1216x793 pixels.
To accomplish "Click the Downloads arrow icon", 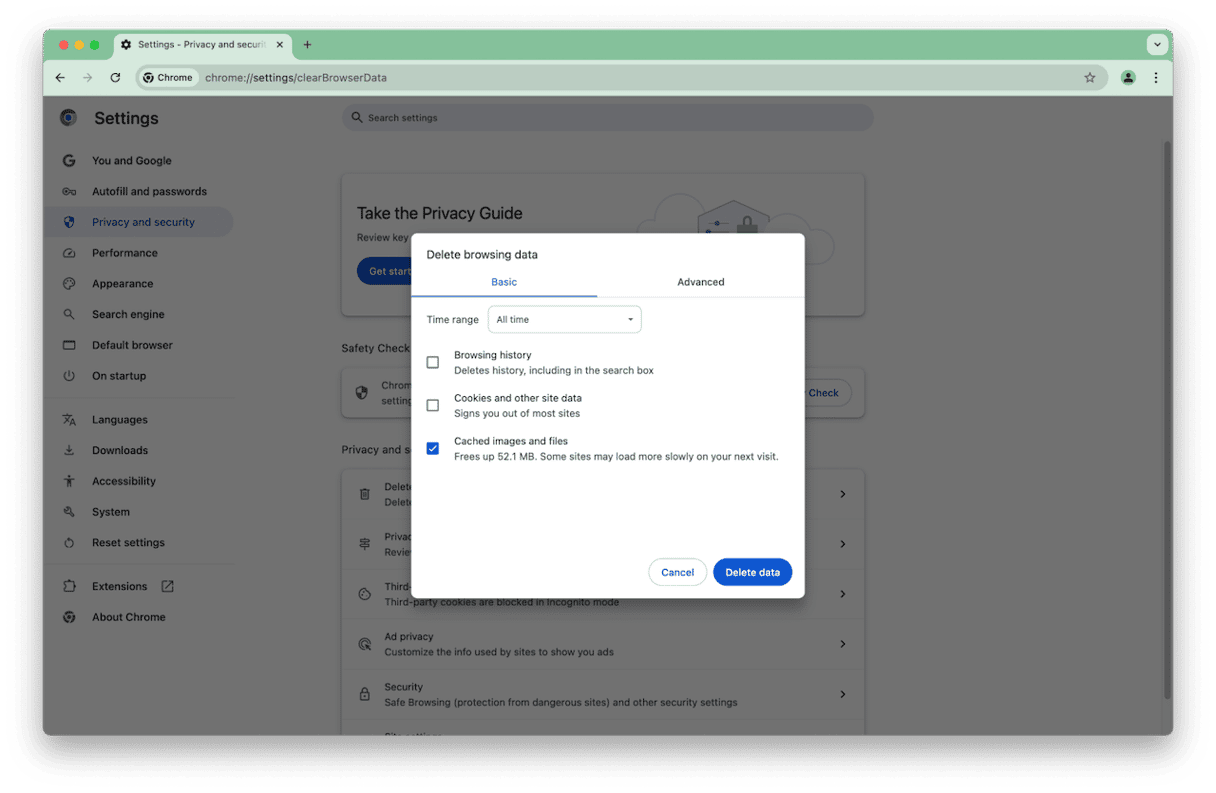I will (x=69, y=450).
